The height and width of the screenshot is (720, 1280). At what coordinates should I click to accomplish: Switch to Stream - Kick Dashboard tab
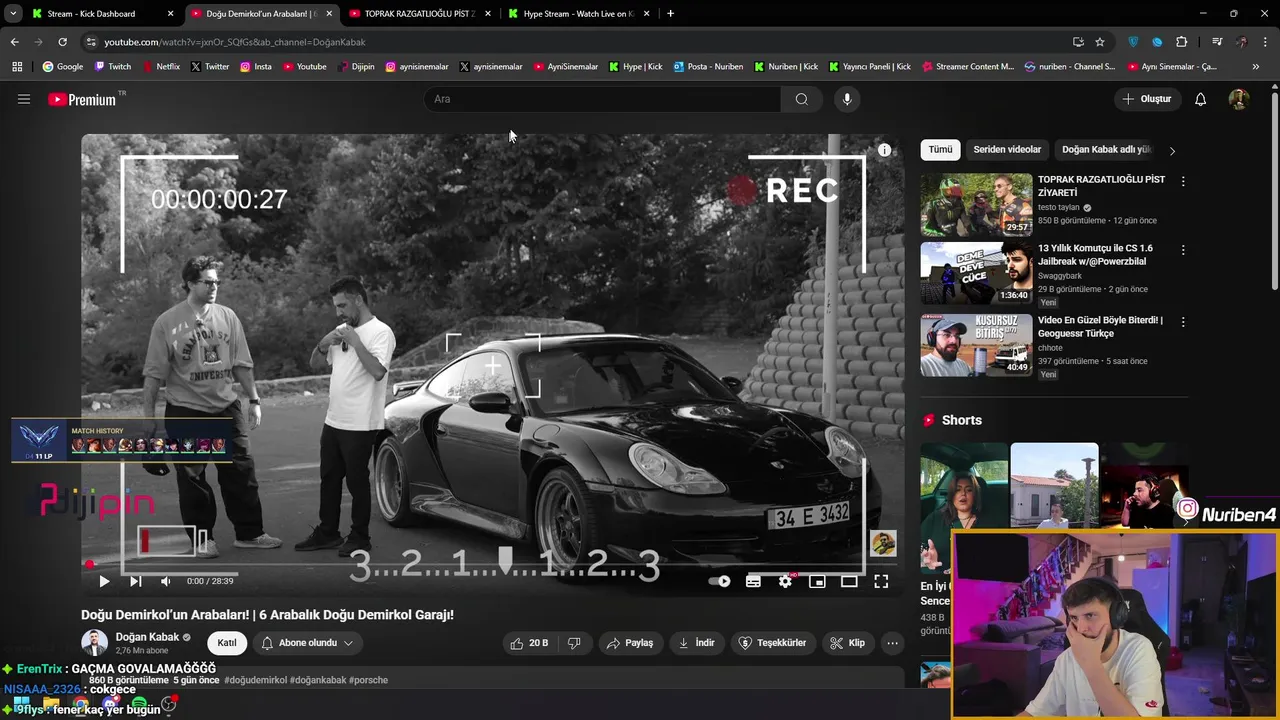(100, 14)
